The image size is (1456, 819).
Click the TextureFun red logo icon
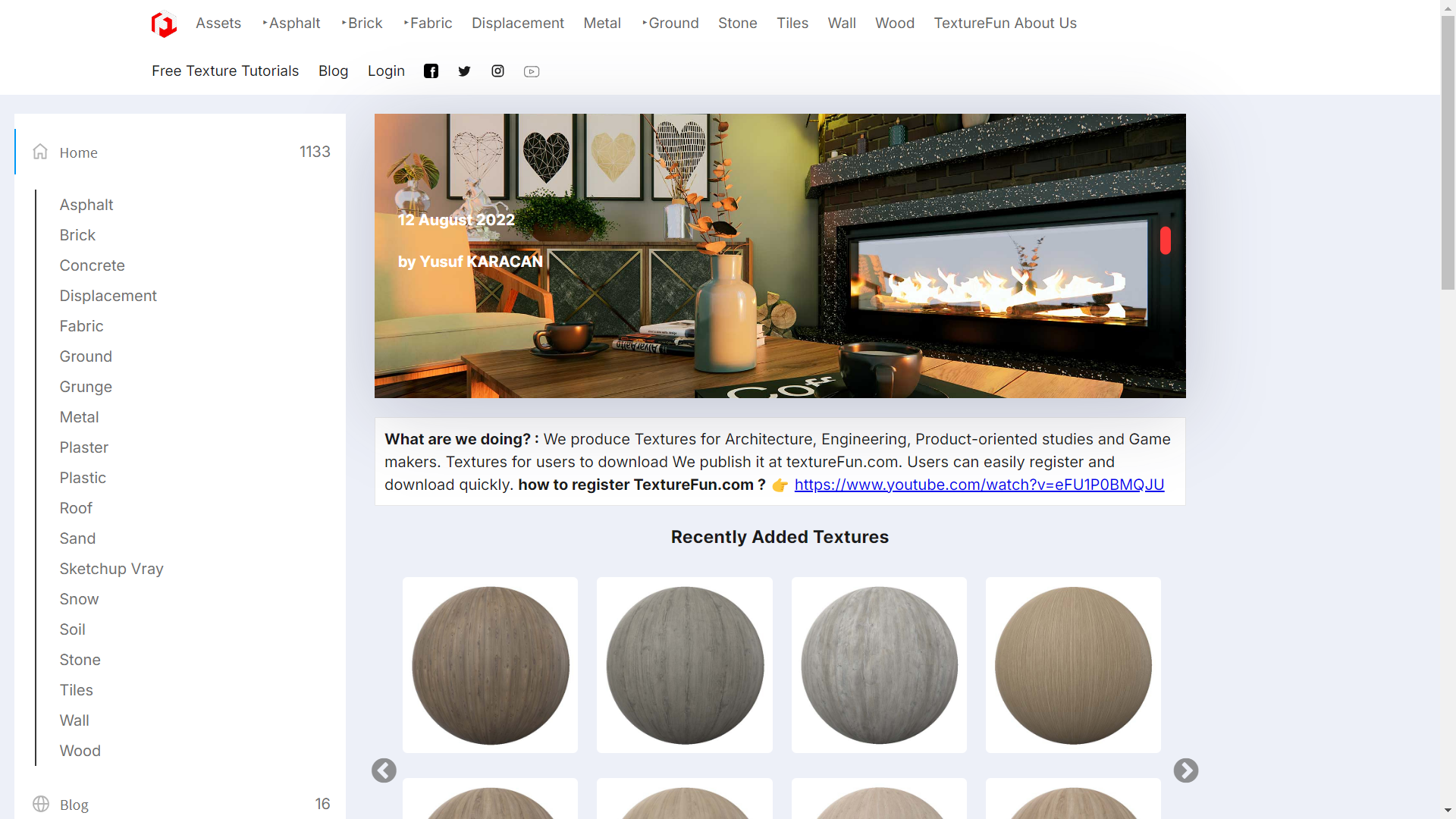(164, 24)
